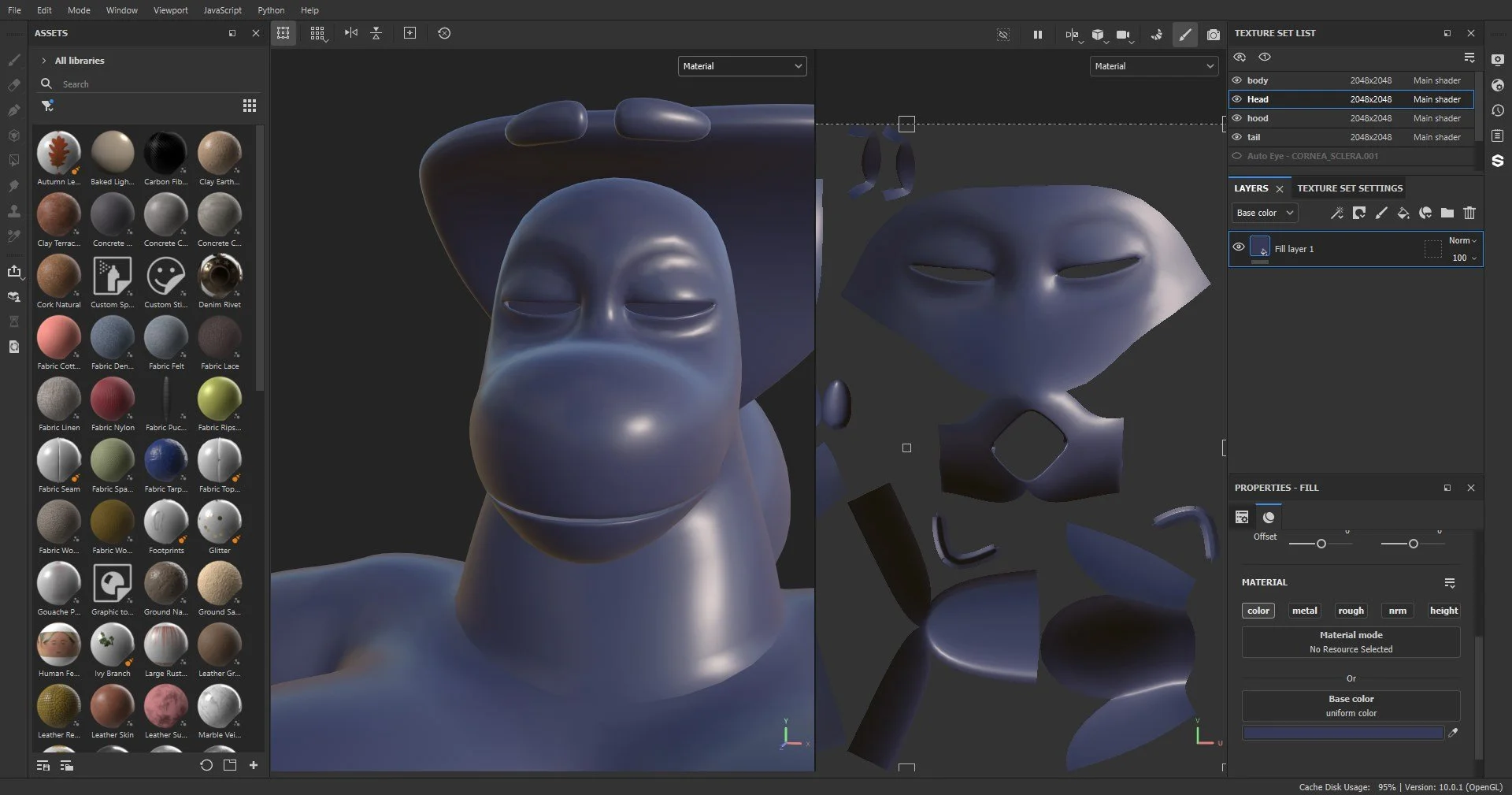Image resolution: width=1512 pixels, height=795 pixels.
Task: Toggle the color channel for fill material
Action: point(1258,611)
